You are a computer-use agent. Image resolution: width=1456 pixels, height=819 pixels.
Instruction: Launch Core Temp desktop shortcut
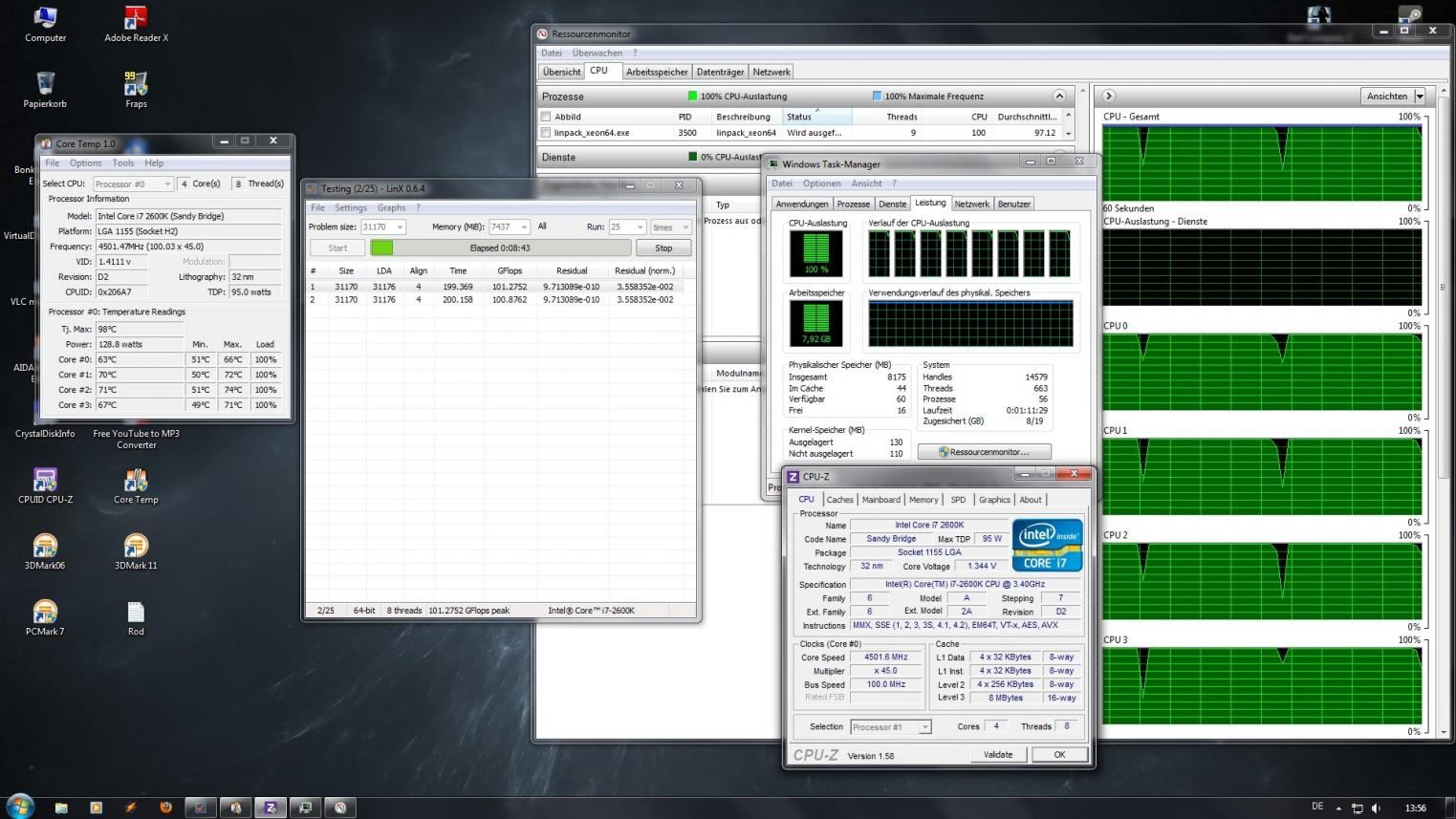[136, 485]
